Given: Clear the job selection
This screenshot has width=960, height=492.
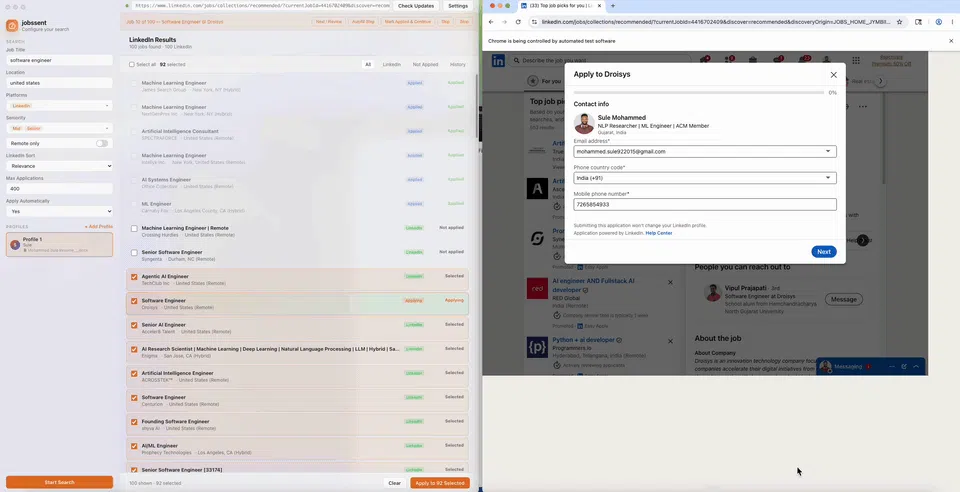Looking at the screenshot, I should pyautogui.click(x=394, y=483).
